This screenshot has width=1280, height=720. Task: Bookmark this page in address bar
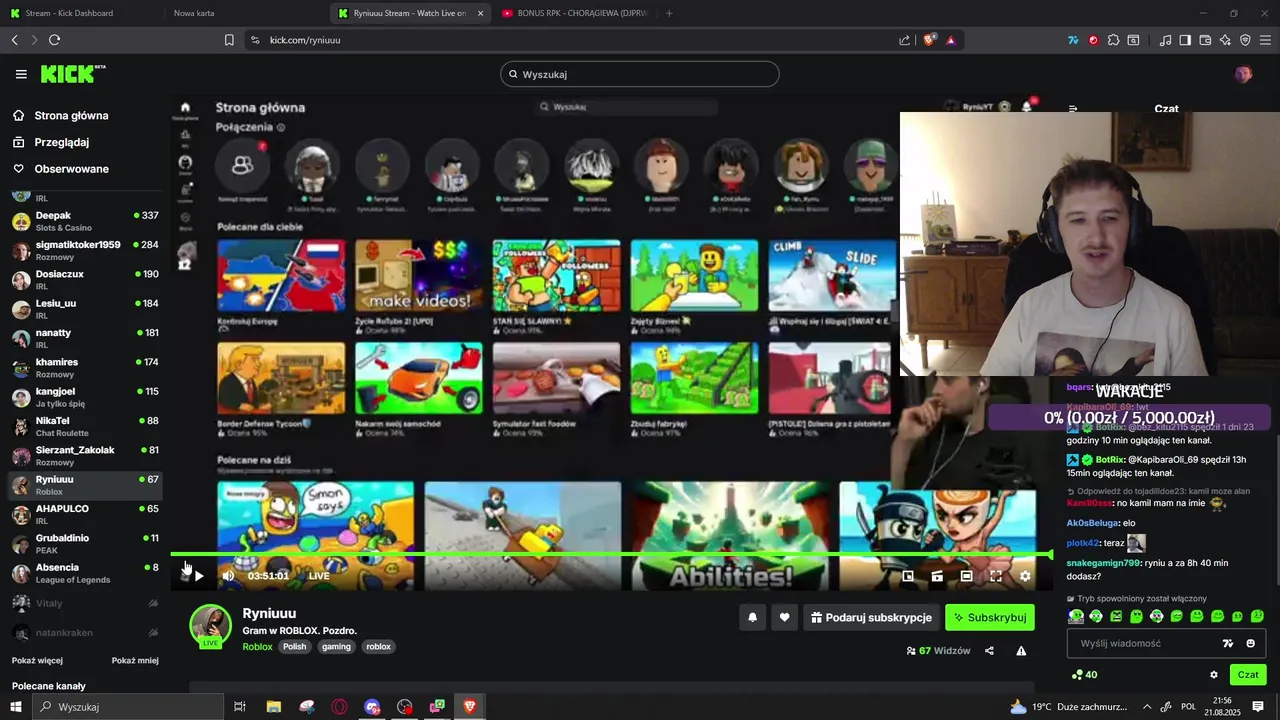coord(229,40)
